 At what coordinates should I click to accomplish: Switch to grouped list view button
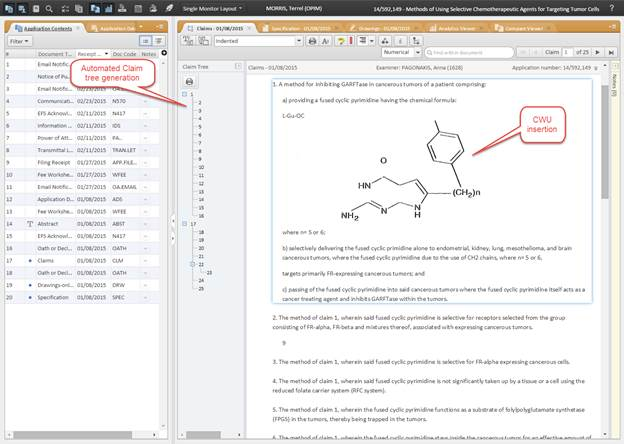point(159,41)
